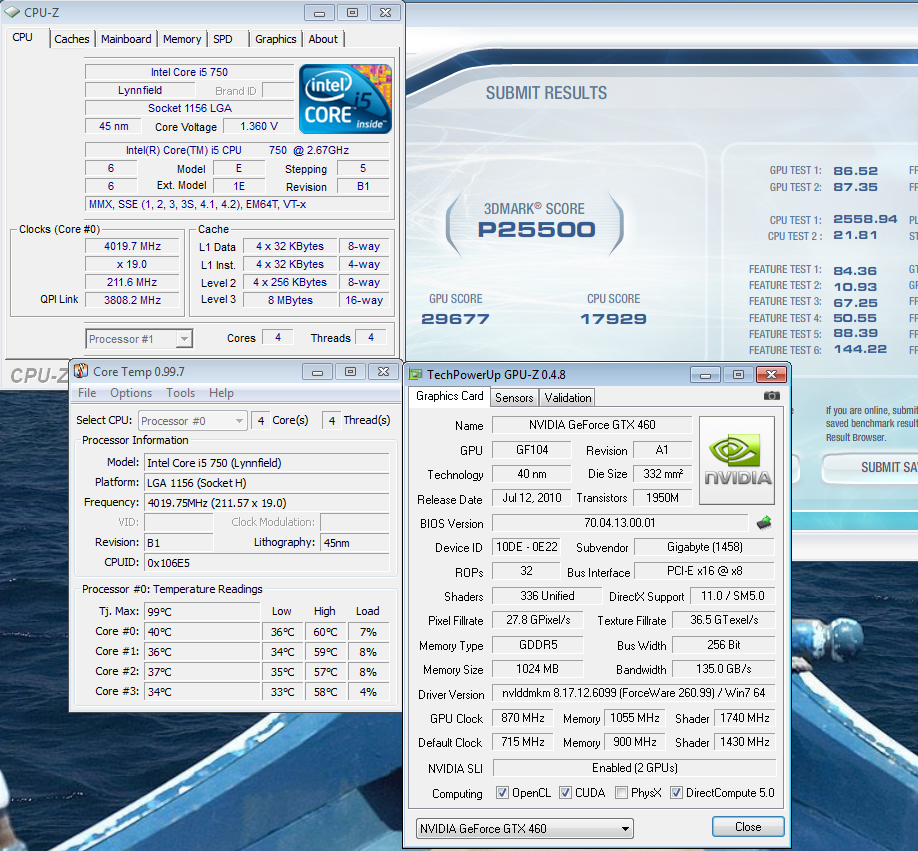Image resolution: width=918 pixels, height=851 pixels.
Task: Open the Memory tab in CPU-Z
Action: pyautogui.click(x=182, y=39)
